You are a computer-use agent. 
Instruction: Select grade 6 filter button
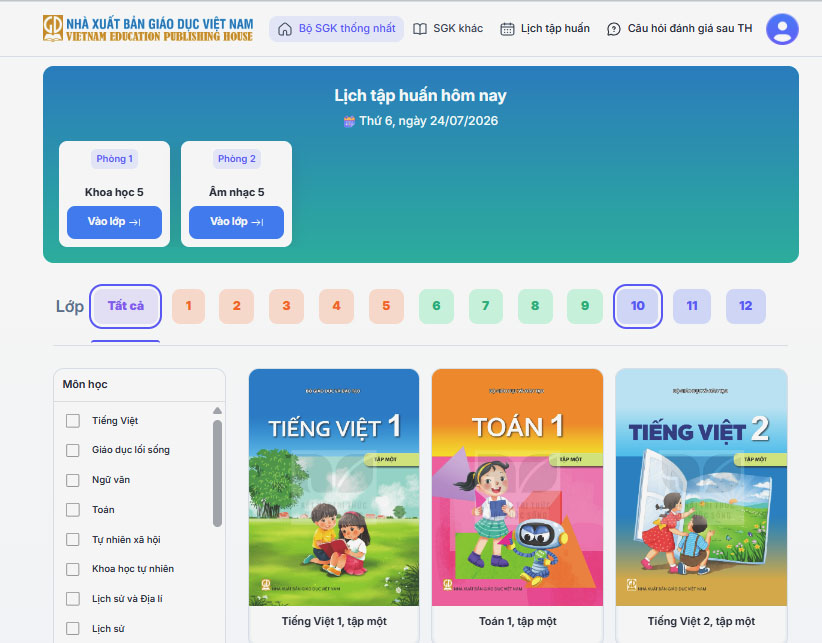click(x=436, y=306)
